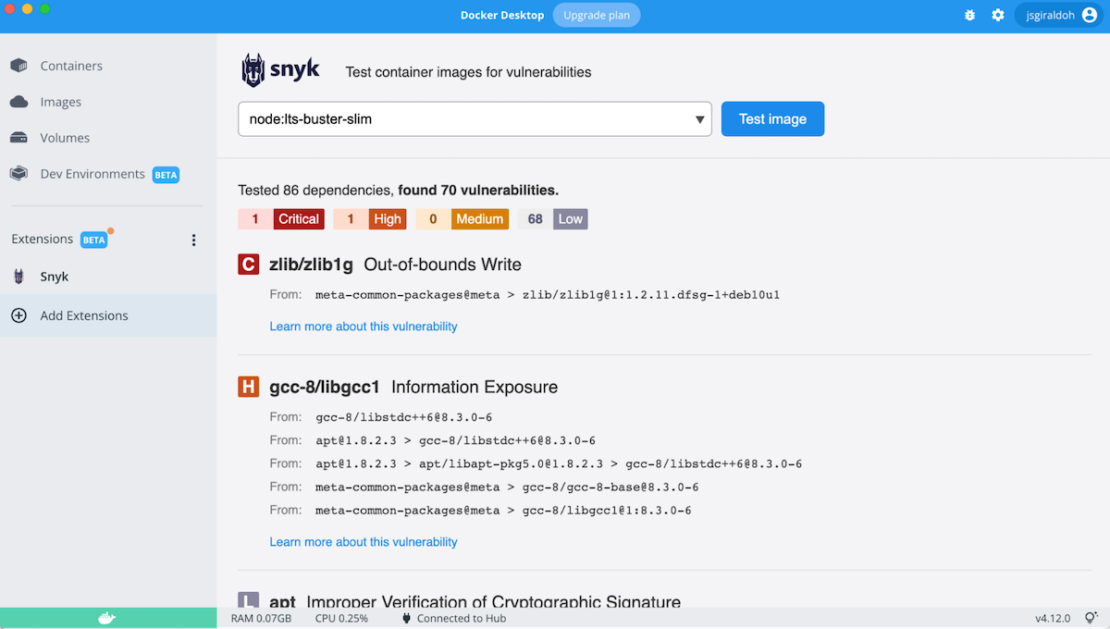Select Images in the sidebar
The height and width of the screenshot is (629, 1110).
[x=61, y=102]
